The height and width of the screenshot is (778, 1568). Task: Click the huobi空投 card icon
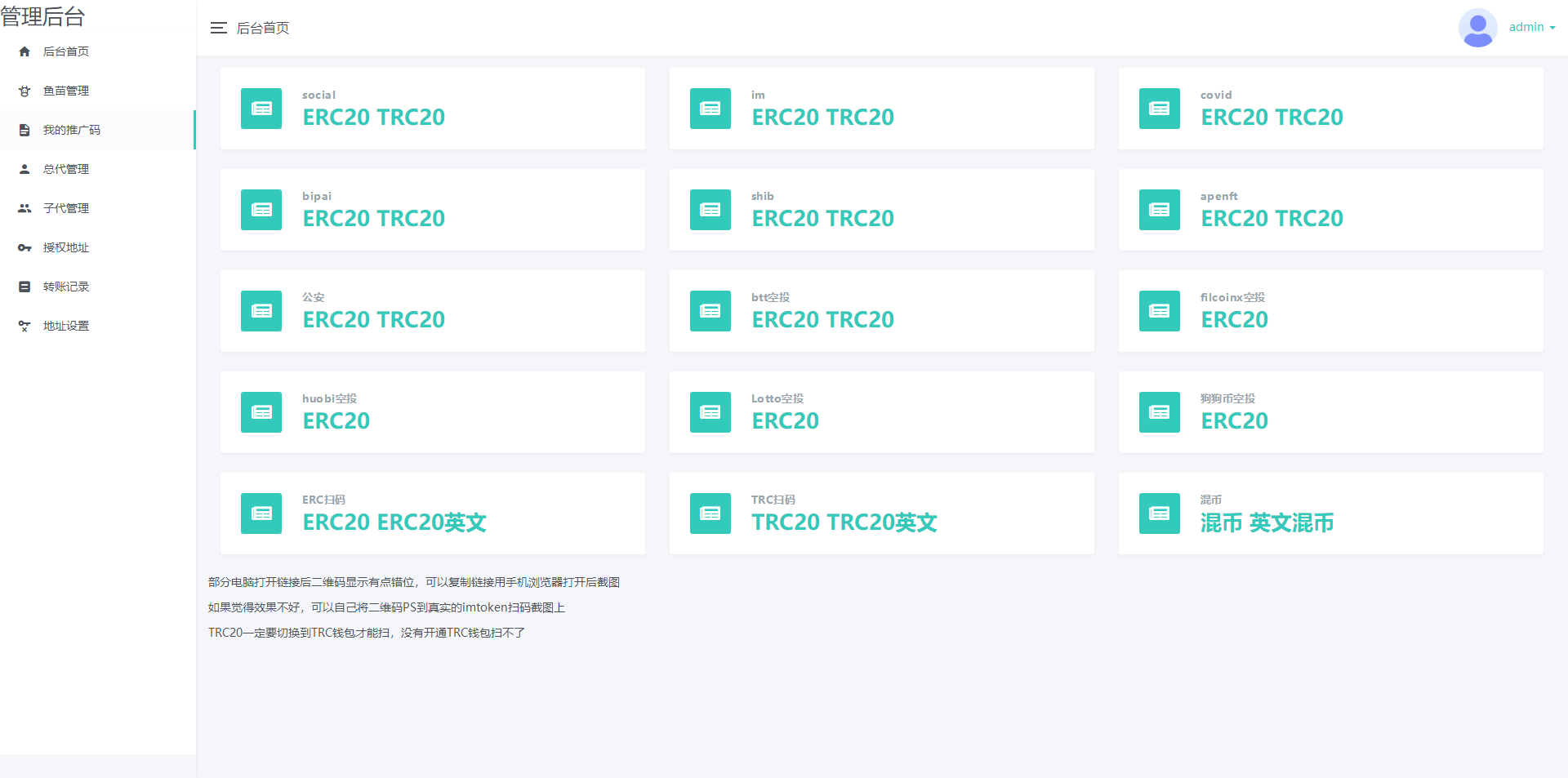[x=261, y=412]
